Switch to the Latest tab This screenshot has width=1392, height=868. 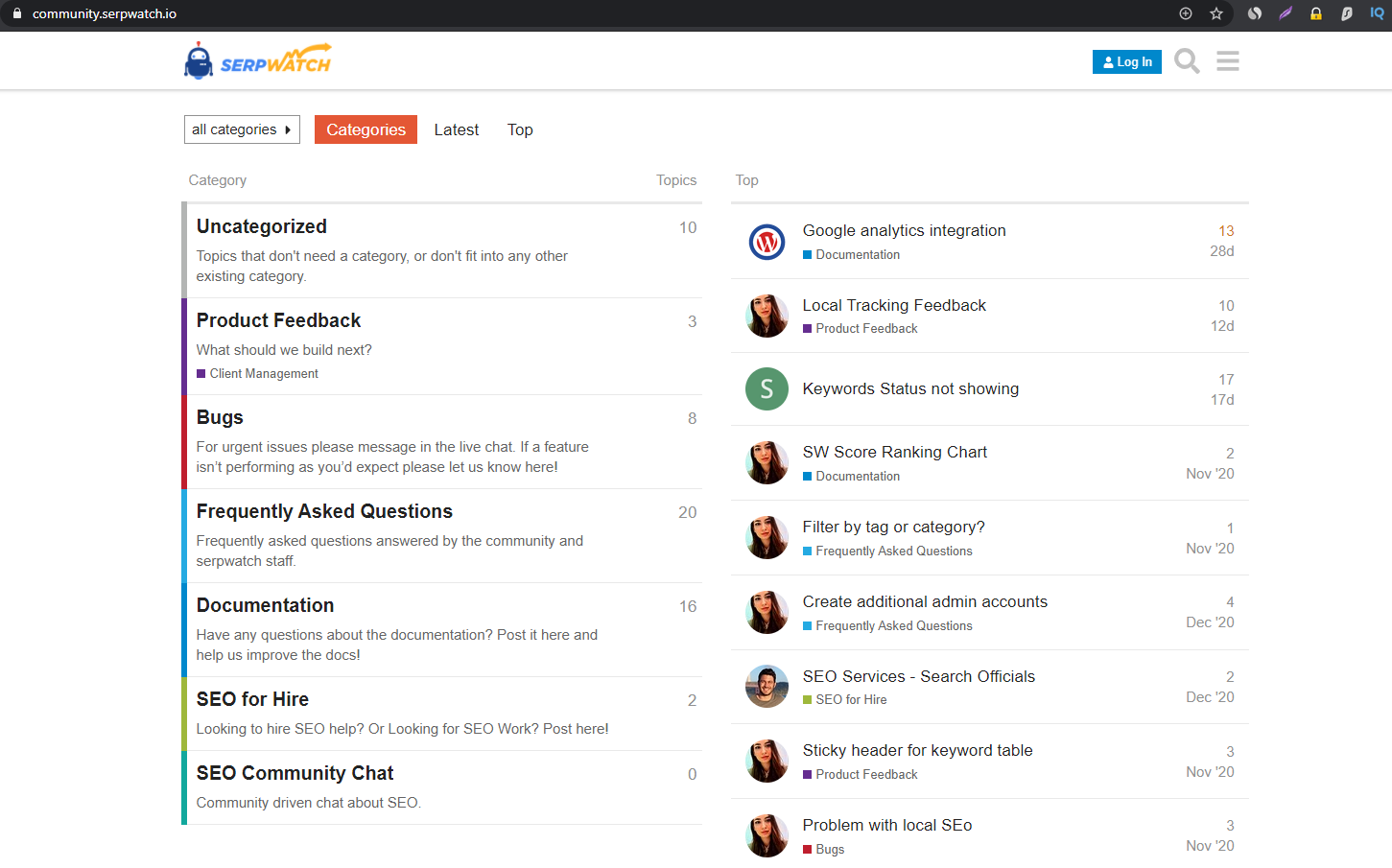tap(456, 129)
